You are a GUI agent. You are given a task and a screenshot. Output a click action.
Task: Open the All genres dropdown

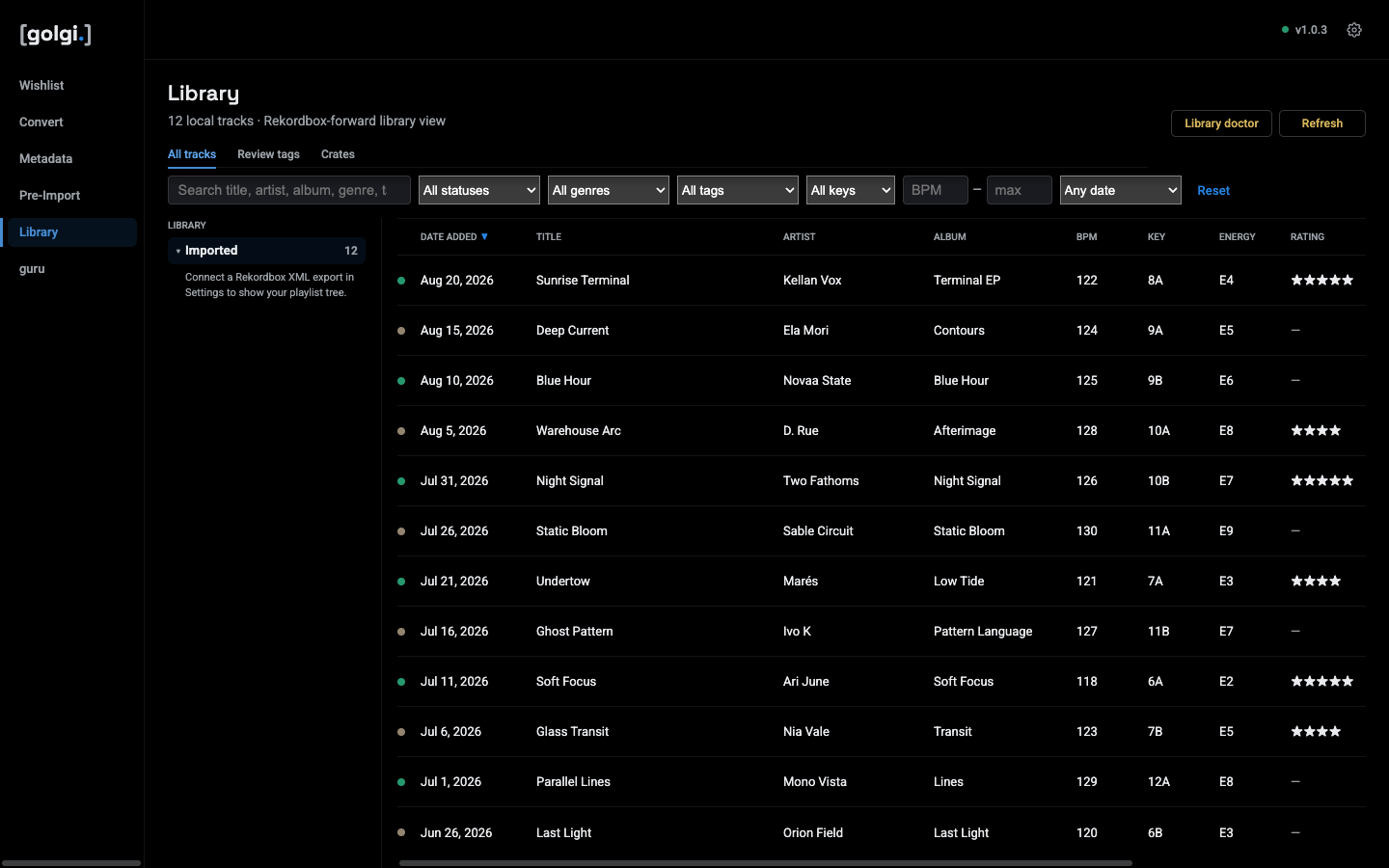609,190
